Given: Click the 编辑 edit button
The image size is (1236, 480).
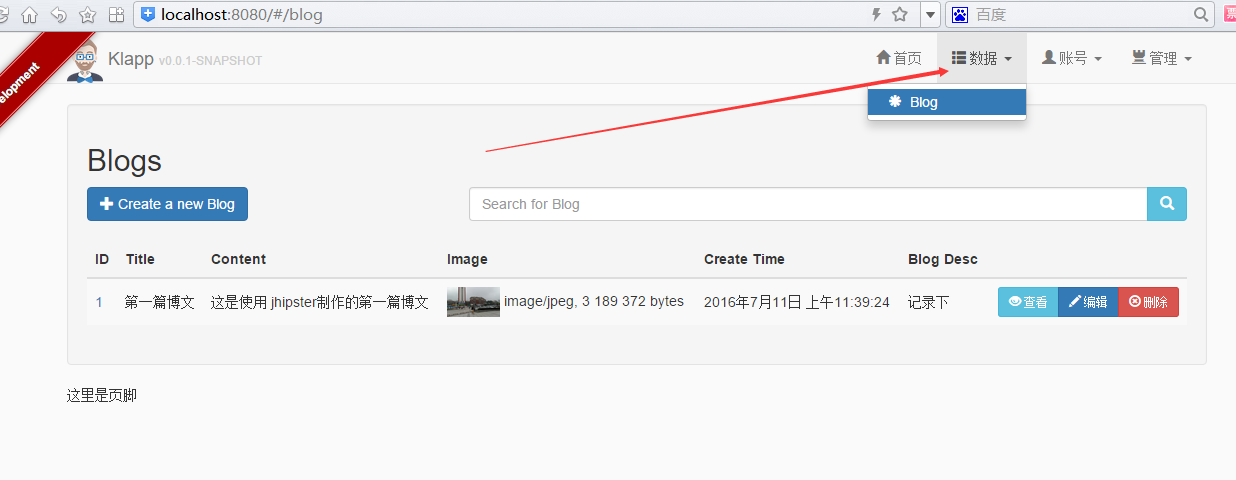Looking at the screenshot, I should click(x=1088, y=302).
